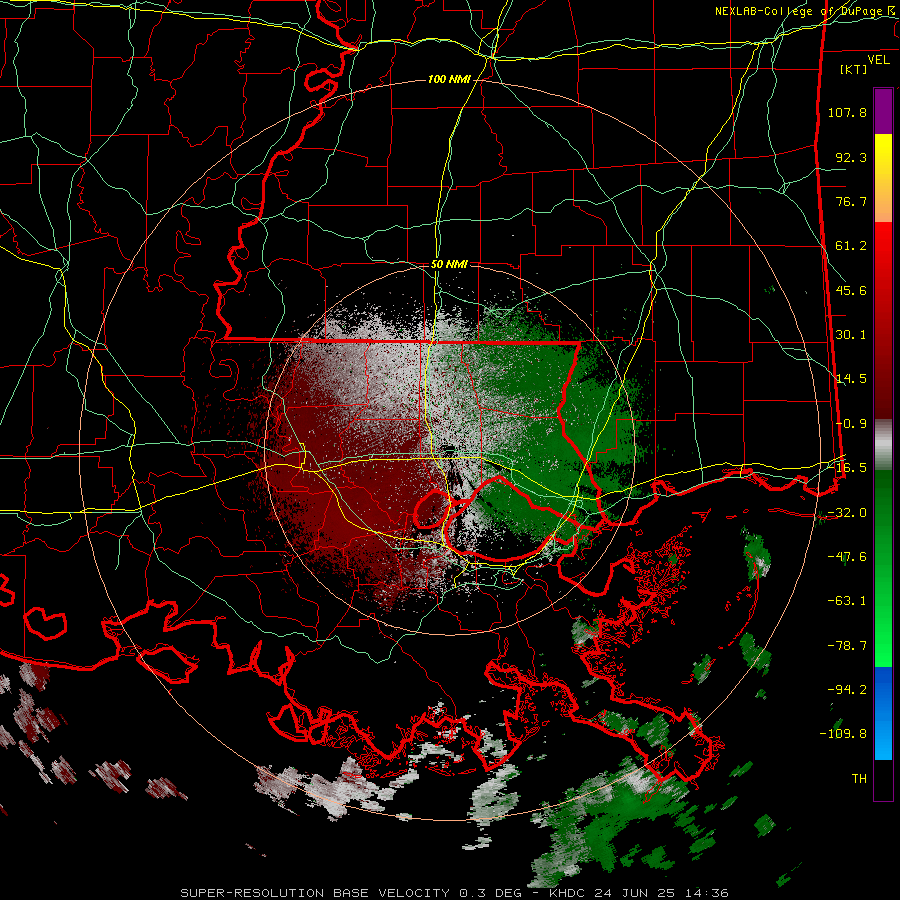900x900 pixels.
Task: Click the -63.1 value on the velocity scale
Action: tap(847, 601)
